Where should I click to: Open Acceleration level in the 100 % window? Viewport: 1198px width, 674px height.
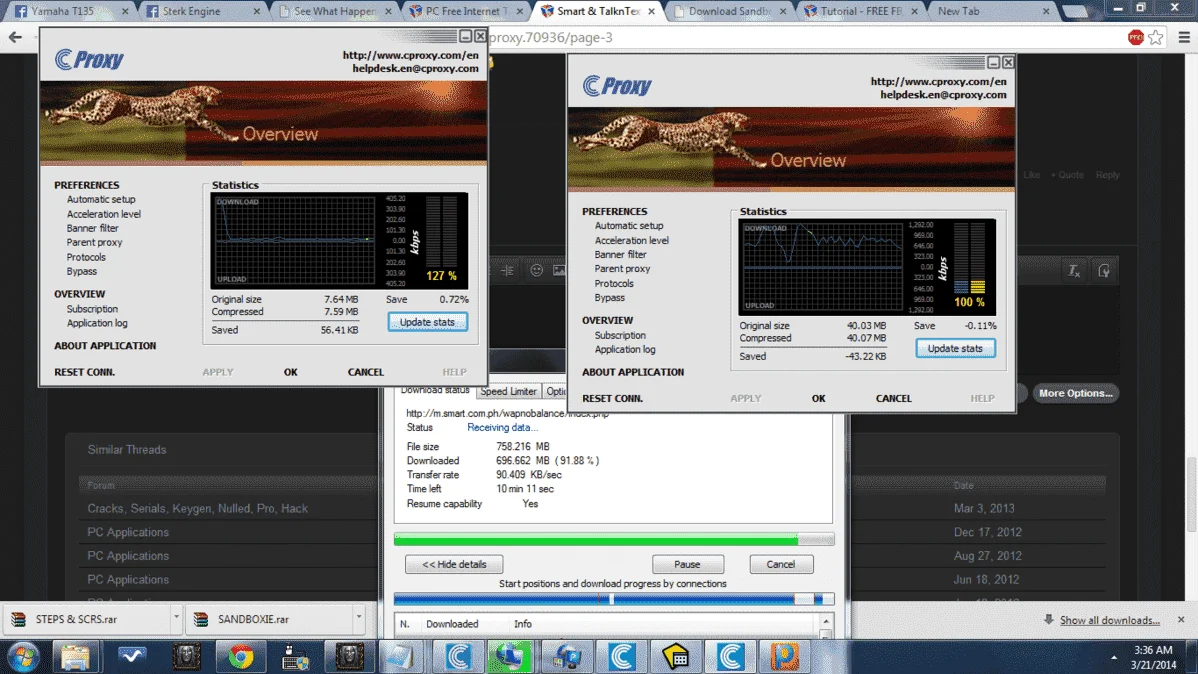(x=632, y=240)
